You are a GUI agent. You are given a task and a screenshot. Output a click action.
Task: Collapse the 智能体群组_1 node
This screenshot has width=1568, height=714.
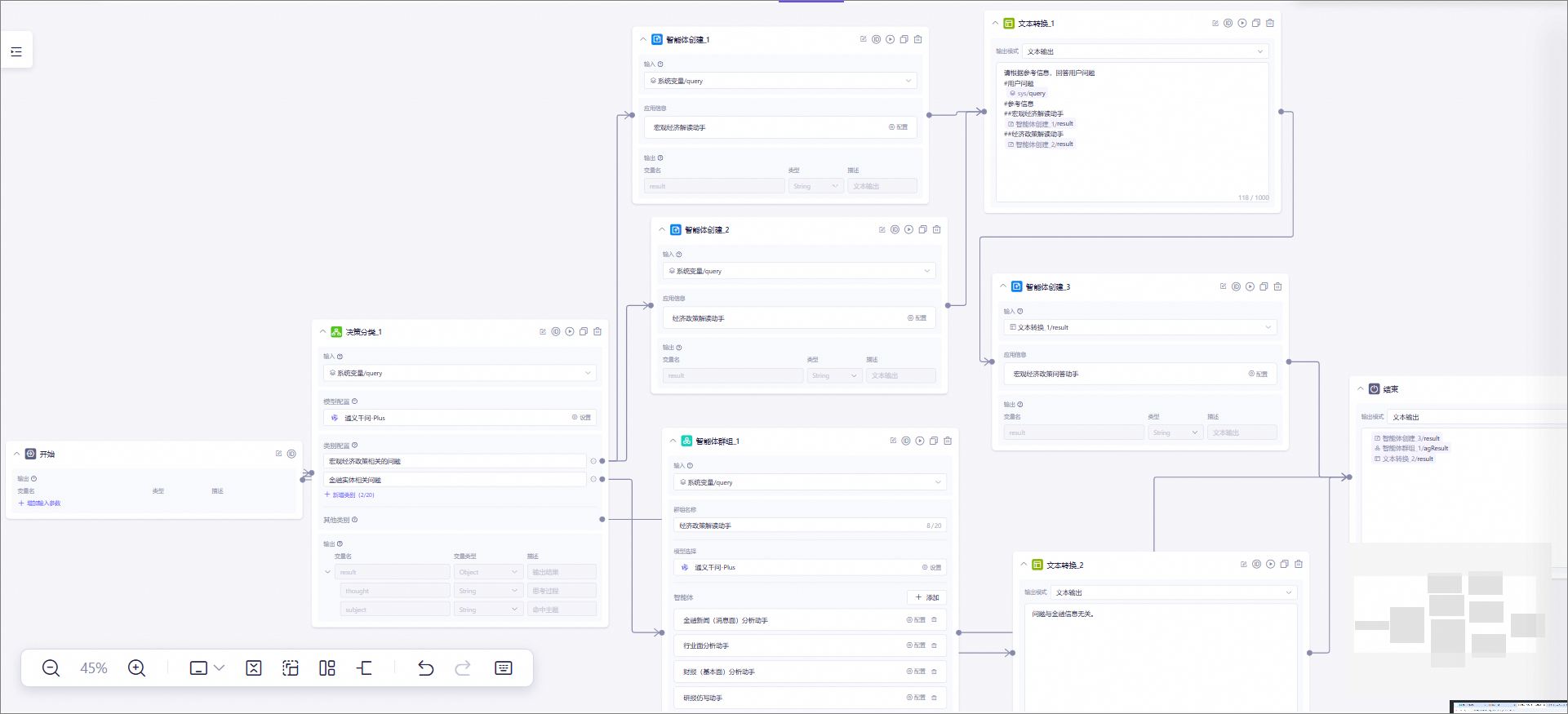click(673, 441)
